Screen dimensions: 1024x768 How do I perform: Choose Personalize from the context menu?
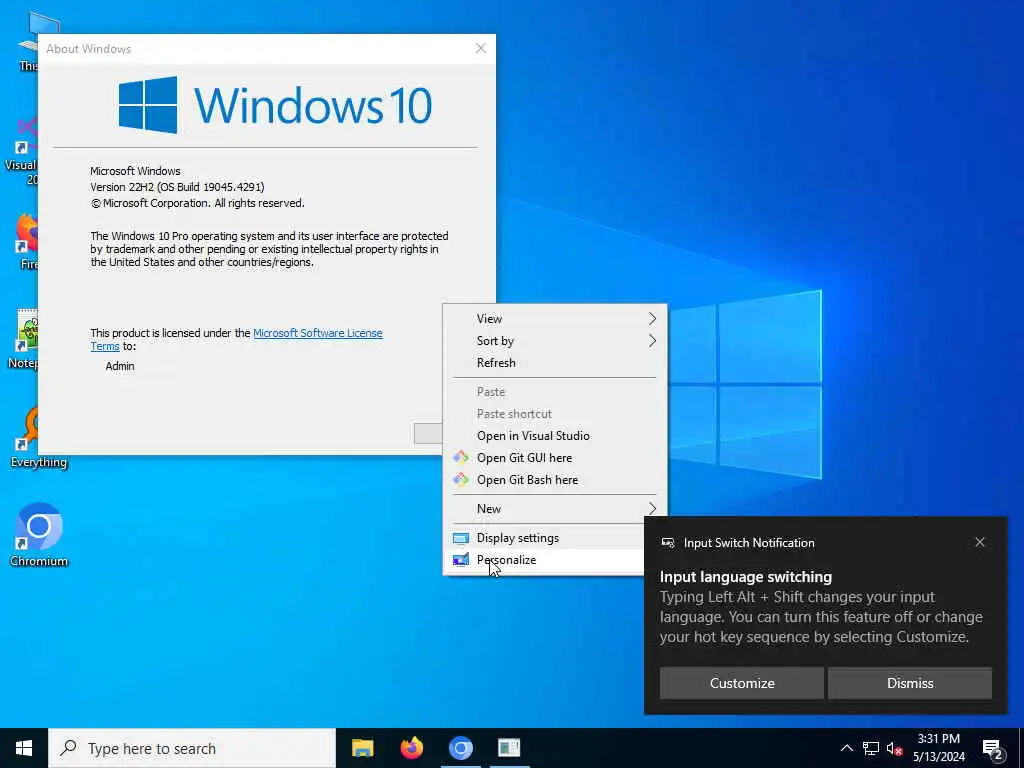544,560
